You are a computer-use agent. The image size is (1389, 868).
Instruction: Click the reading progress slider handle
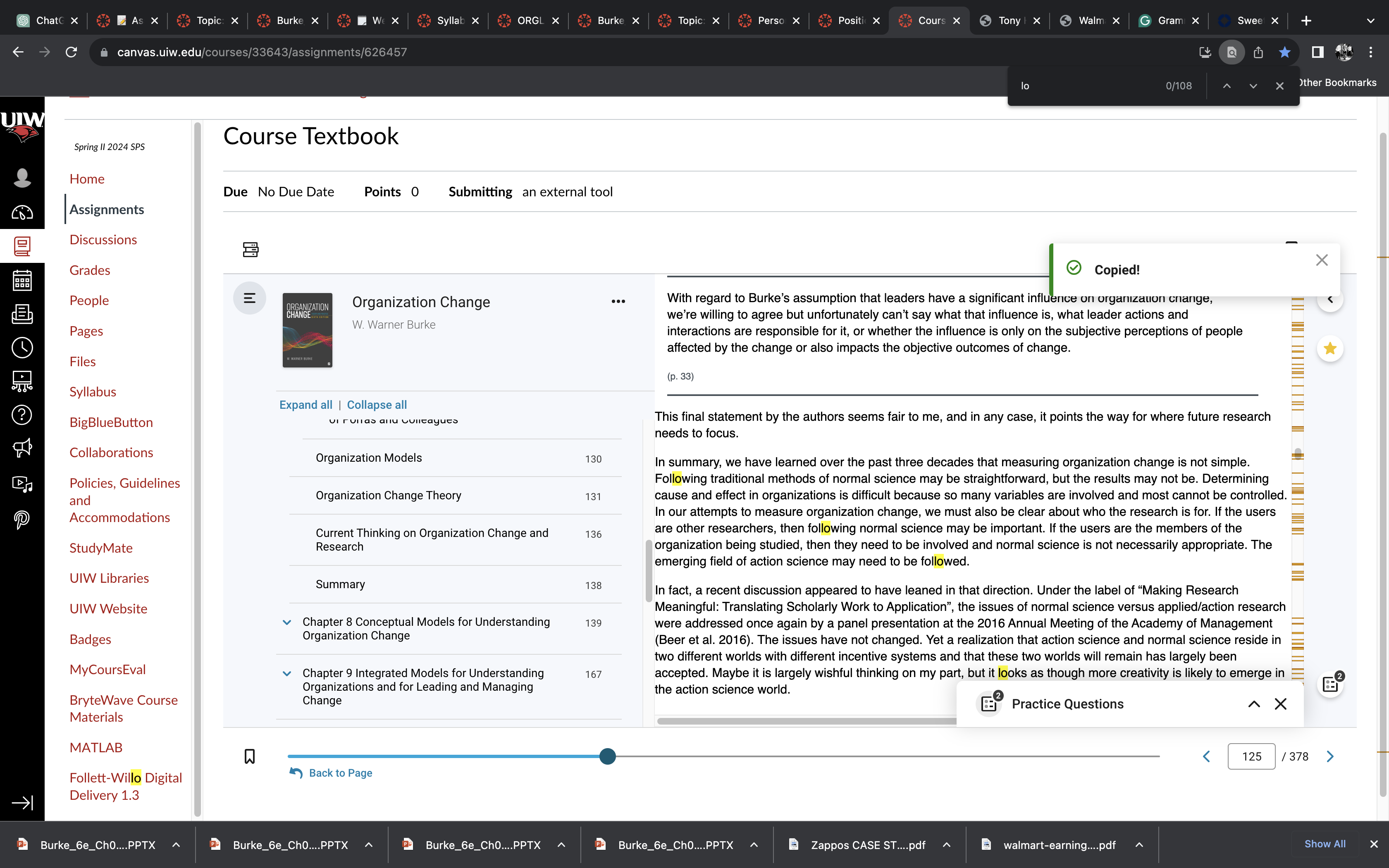coord(607,757)
